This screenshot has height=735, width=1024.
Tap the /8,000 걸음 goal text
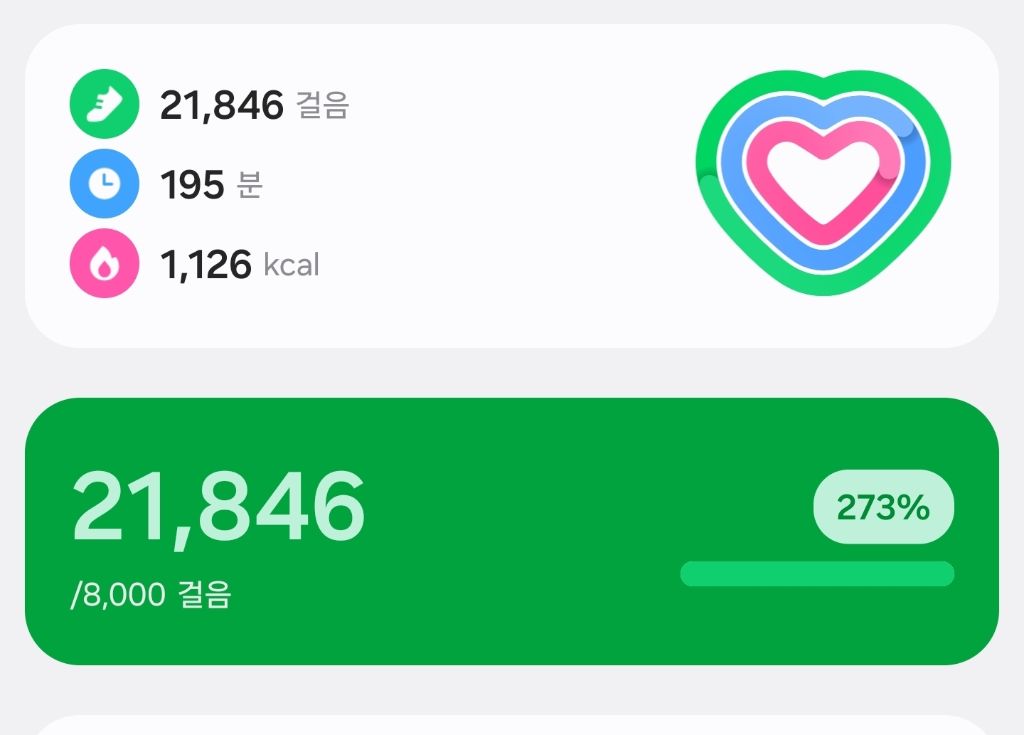tap(151, 595)
